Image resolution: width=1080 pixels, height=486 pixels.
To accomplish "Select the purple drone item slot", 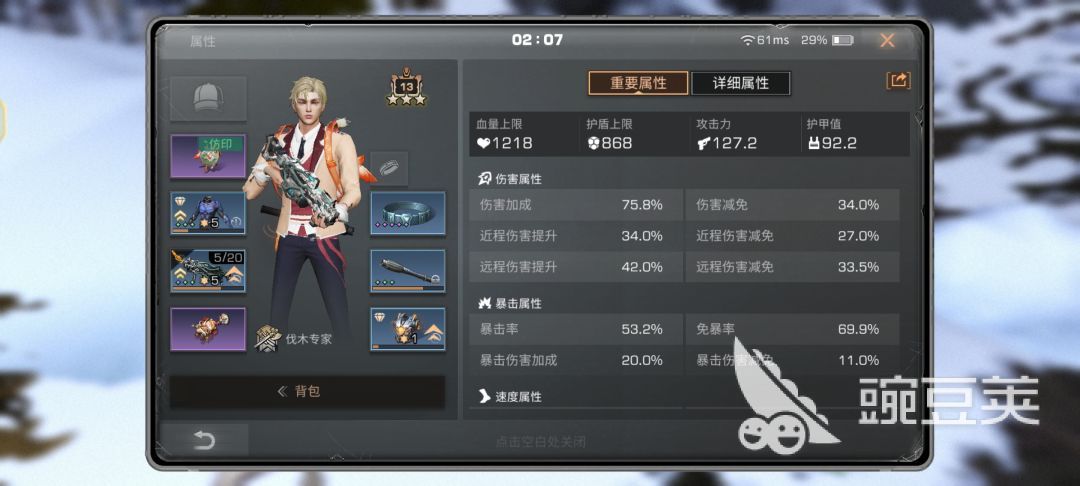I will pos(208,329).
